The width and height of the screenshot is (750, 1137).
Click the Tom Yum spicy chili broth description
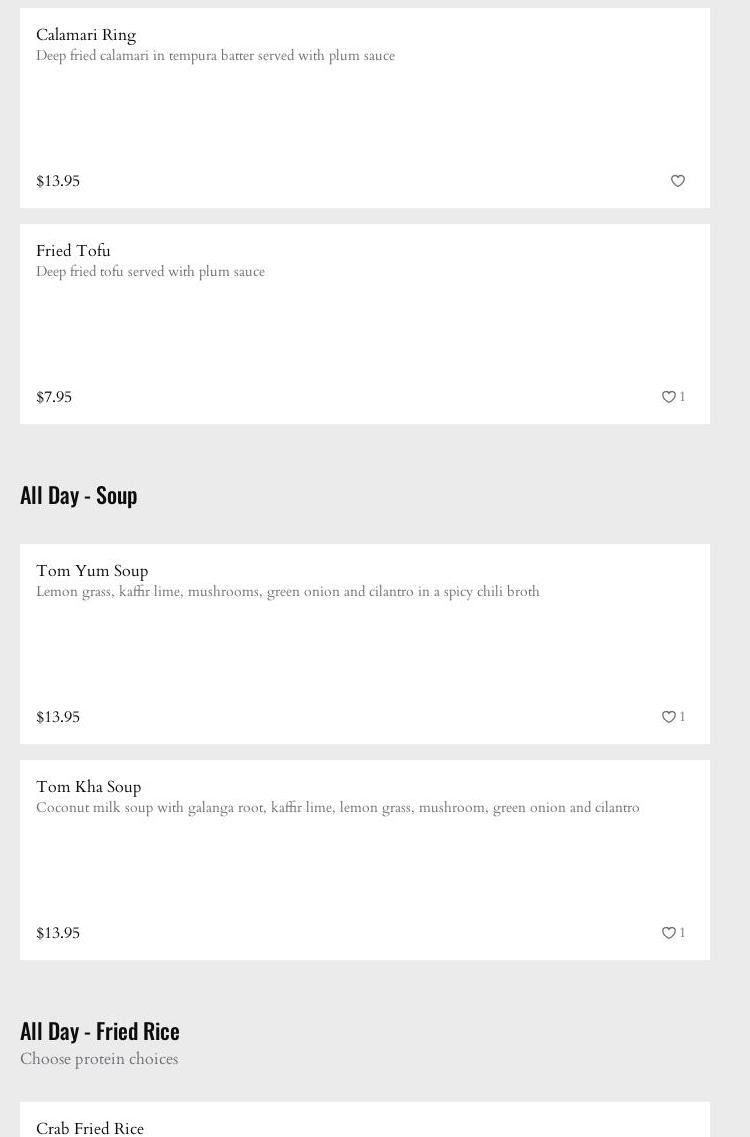(x=288, y=592)
